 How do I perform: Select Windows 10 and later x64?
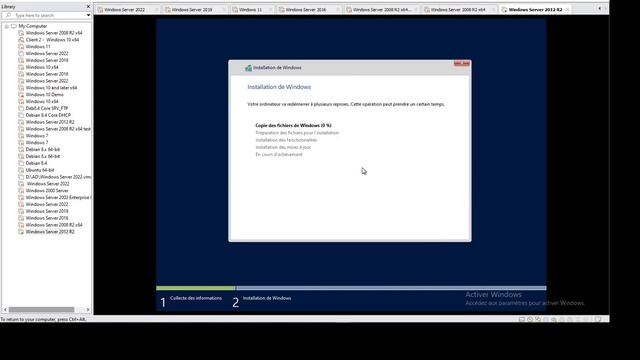tap(51, 88)
